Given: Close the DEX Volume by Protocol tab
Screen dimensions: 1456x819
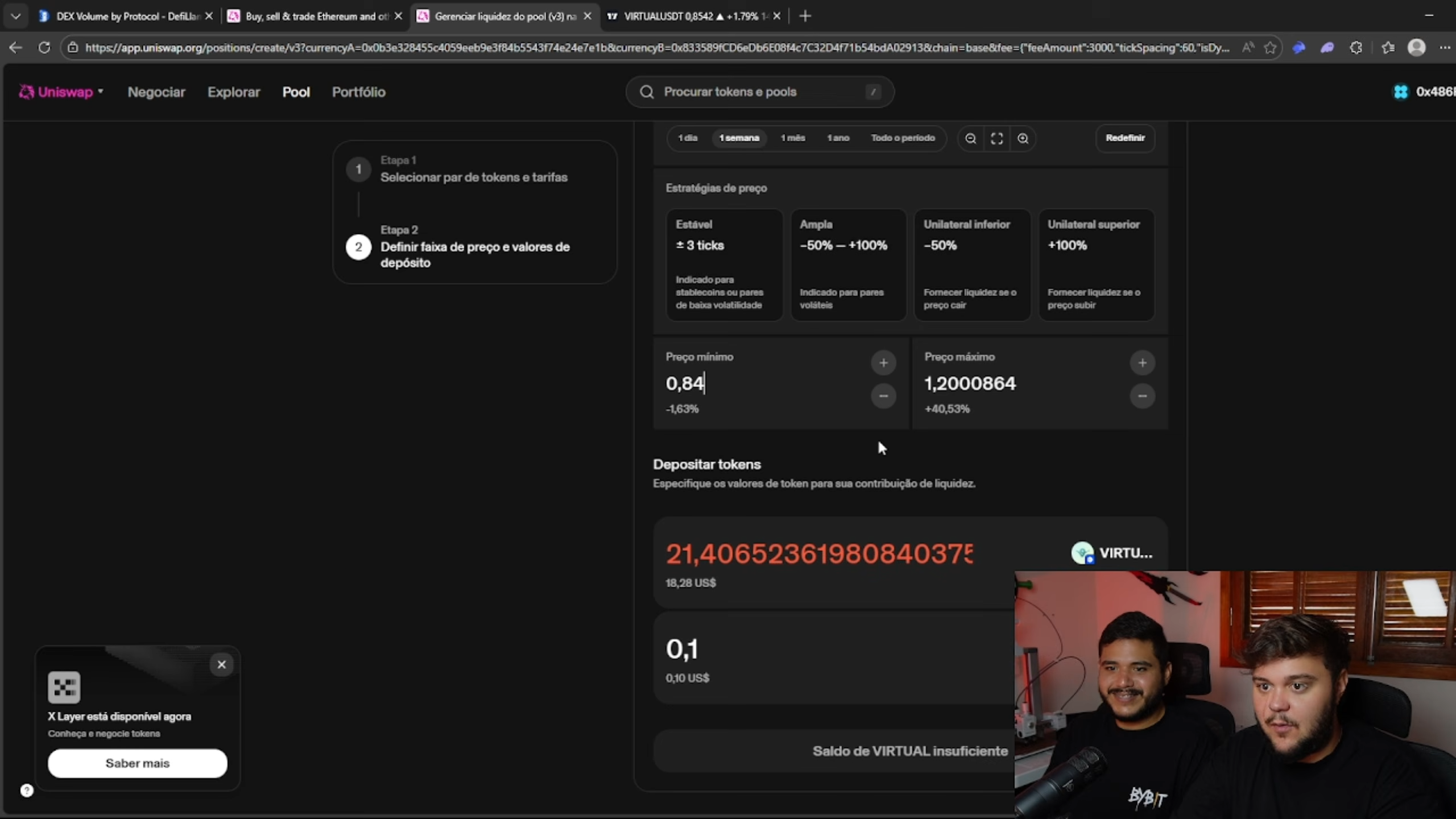Looking at the screenshot, I should (209, 16).
